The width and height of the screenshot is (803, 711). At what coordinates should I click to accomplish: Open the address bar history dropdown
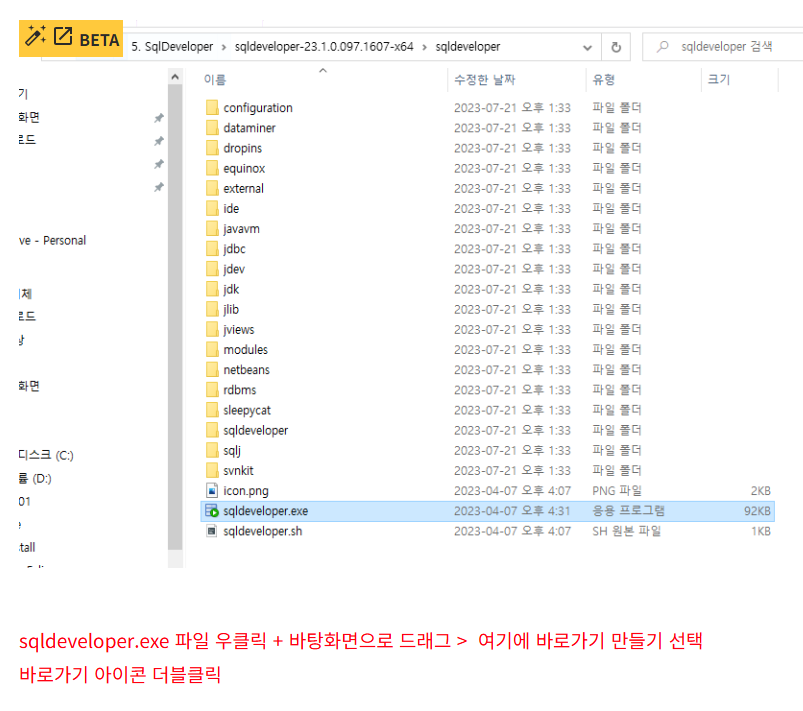587,48
